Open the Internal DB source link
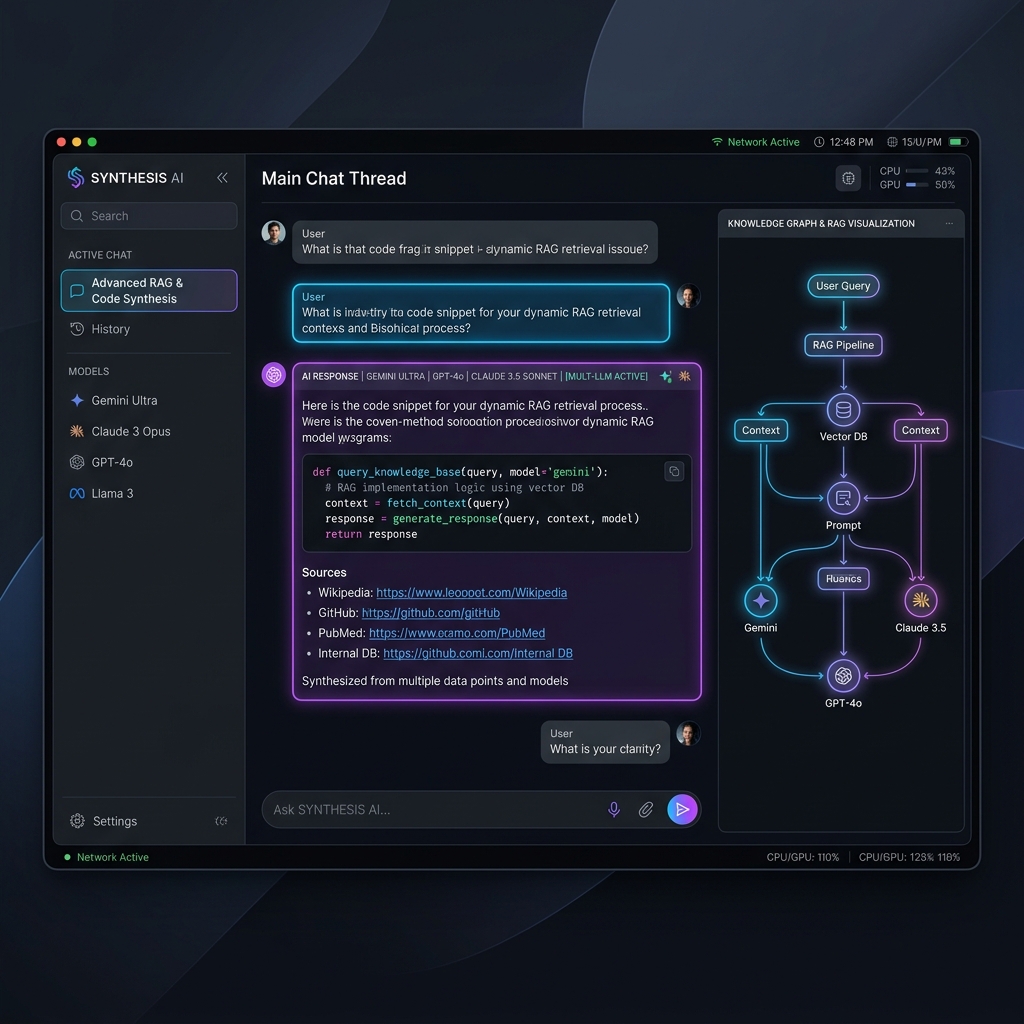 pyautogui.click(x=477, y=653)
